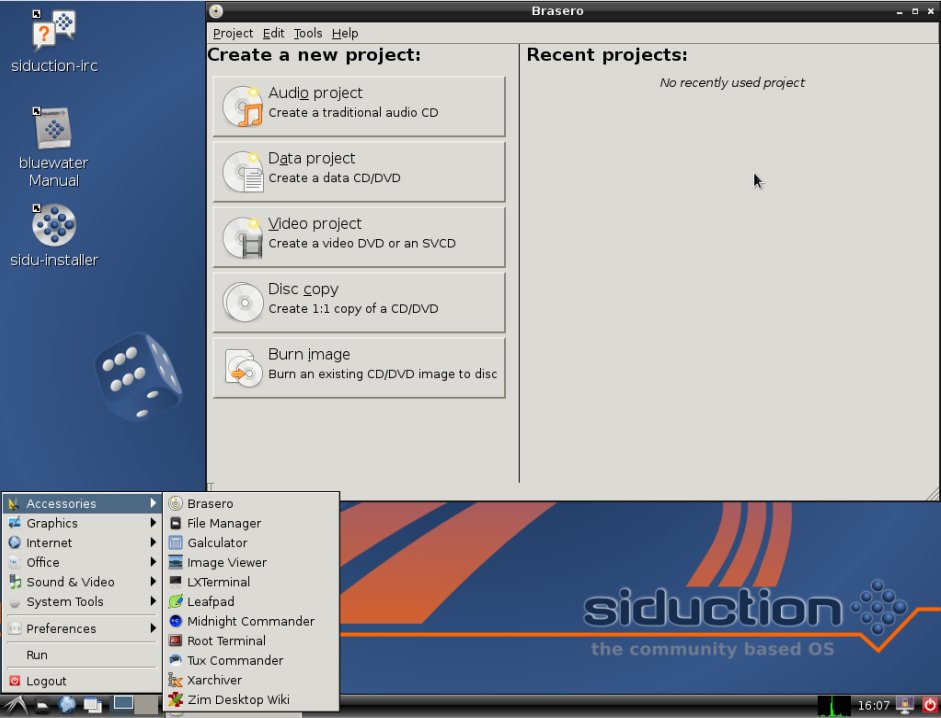Expand the System Tools category

tap(83, 602)
